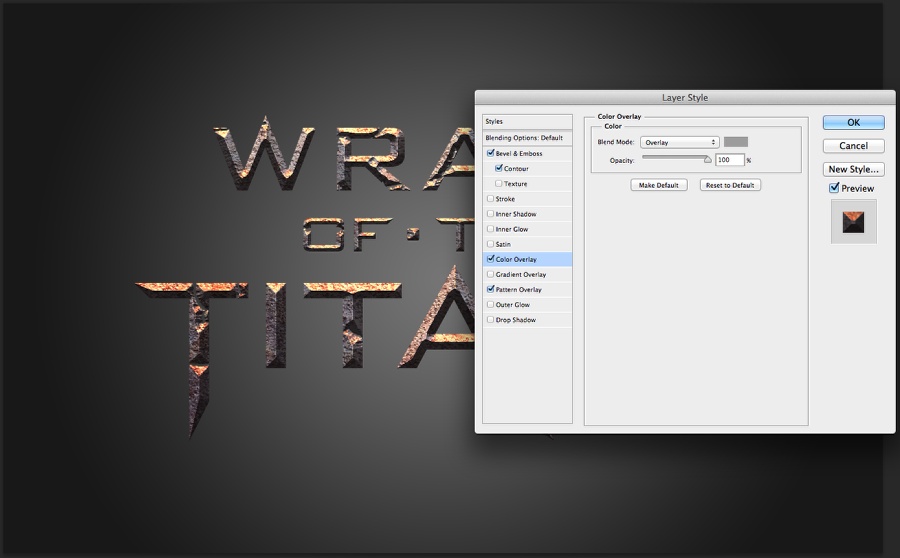Open Stroke settings label
This screenshot has height=558, width=900.
(505, 199)
